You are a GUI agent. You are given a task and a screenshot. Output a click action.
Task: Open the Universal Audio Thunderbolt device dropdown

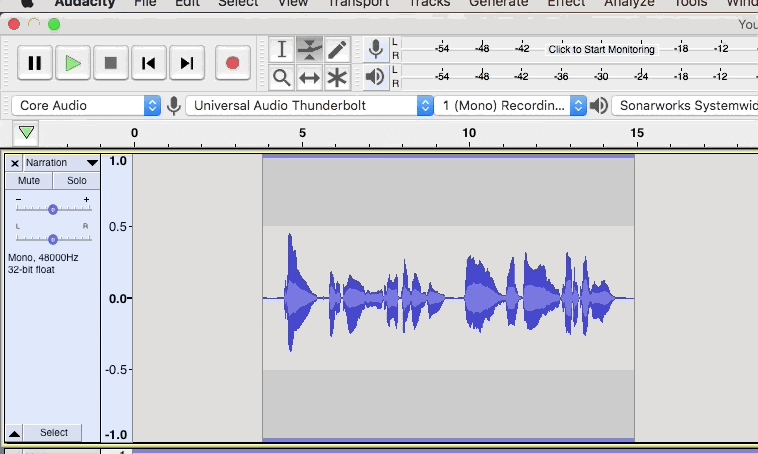click(x=311, y=105)
